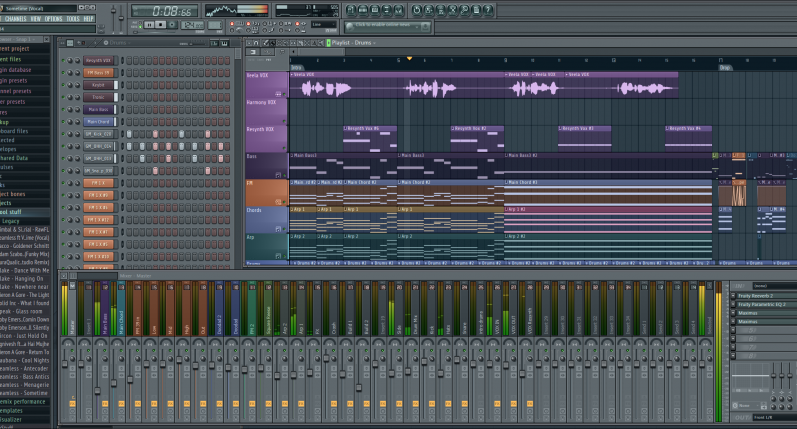Adjust the main volume slider in the top bar

(x=113, y=13)
